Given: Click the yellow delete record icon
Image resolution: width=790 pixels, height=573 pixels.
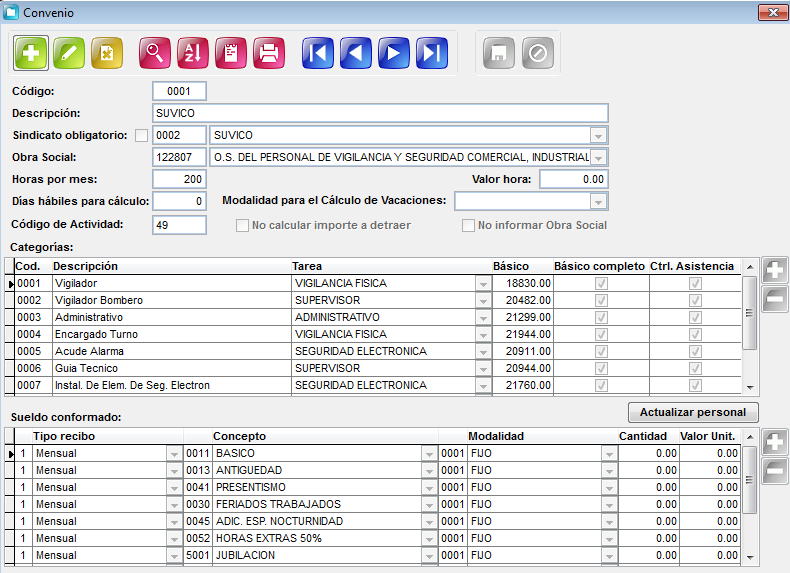Looking at the screenshot, I should point(107,53).
